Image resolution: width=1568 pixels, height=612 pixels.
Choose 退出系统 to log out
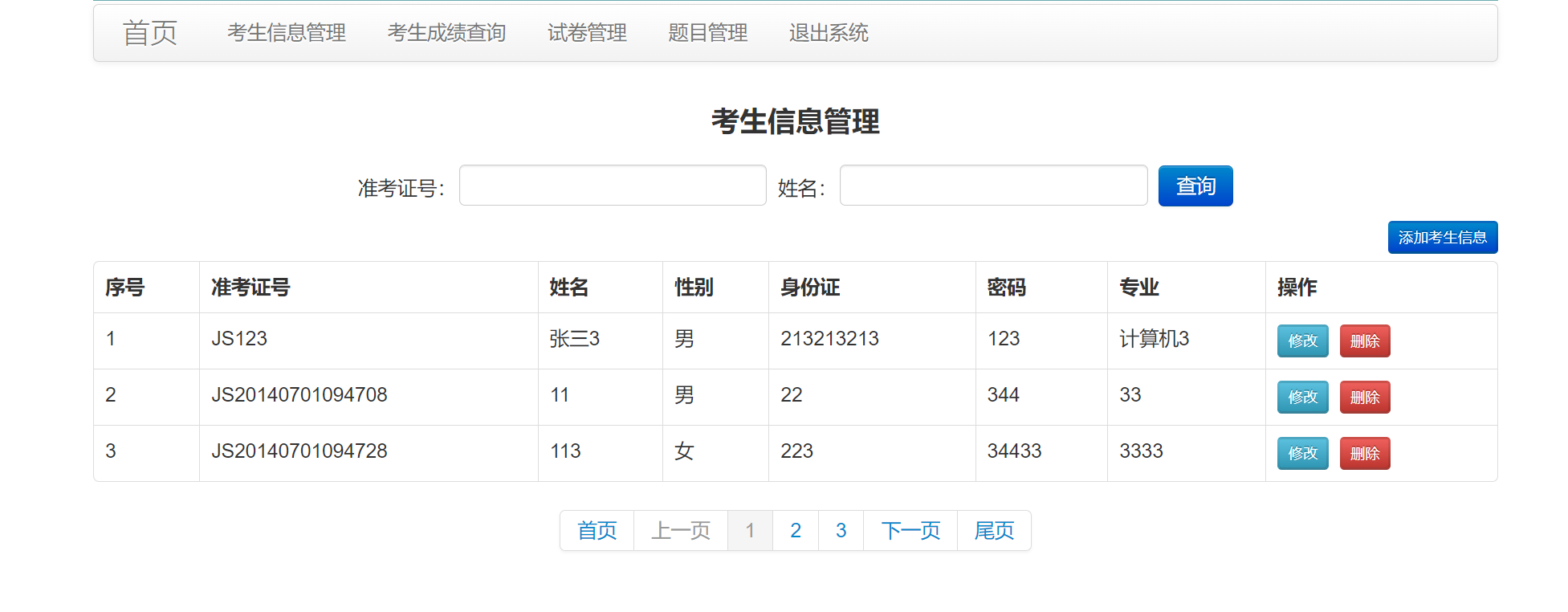(x=829, y=33)
